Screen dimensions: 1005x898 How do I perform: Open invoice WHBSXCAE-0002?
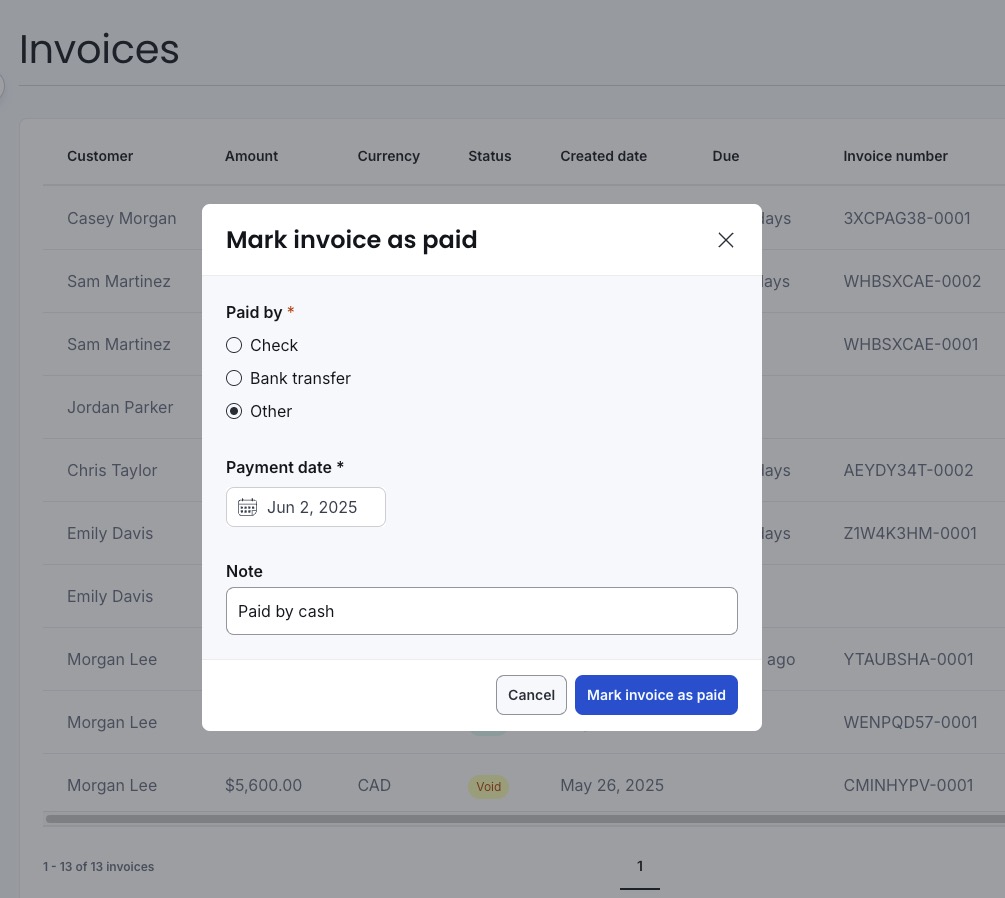(912, 281)
